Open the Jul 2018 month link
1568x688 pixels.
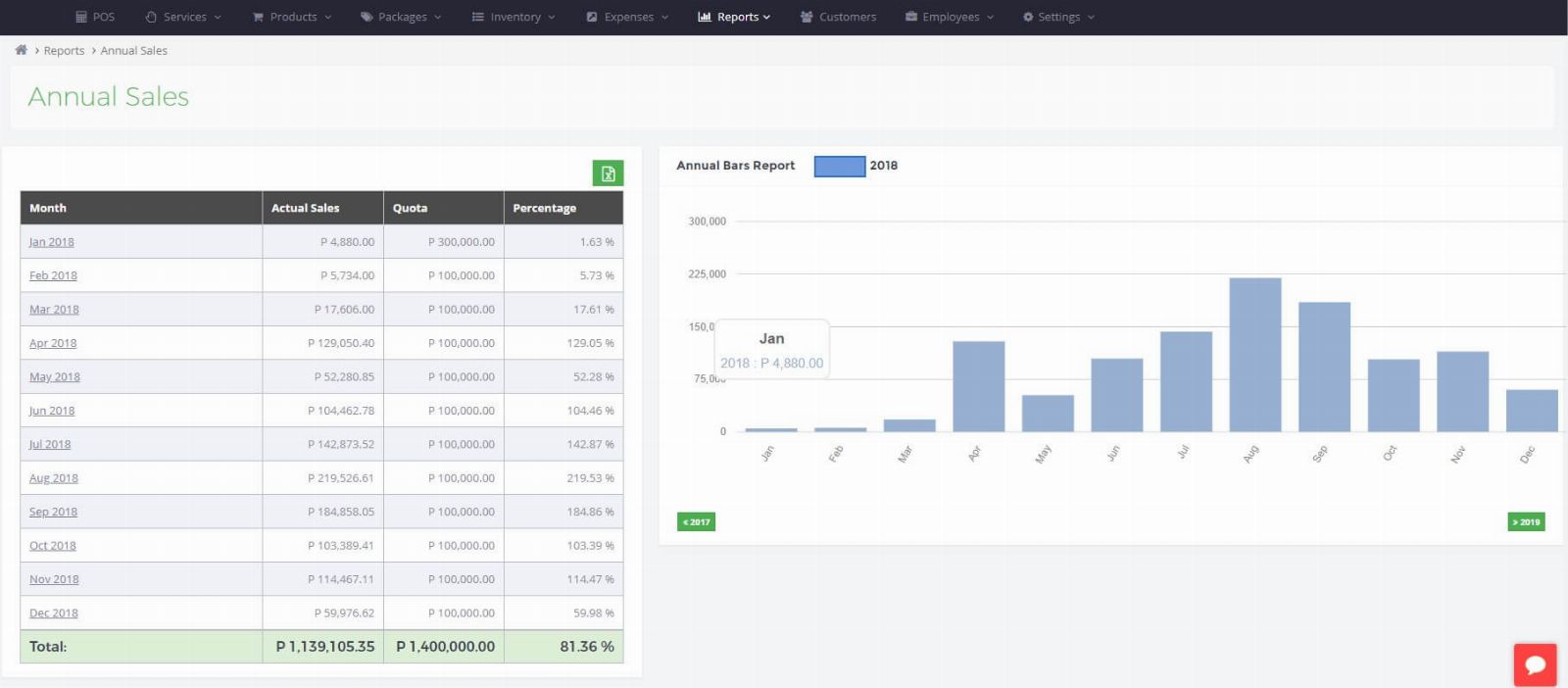click(x=50, y=444)
